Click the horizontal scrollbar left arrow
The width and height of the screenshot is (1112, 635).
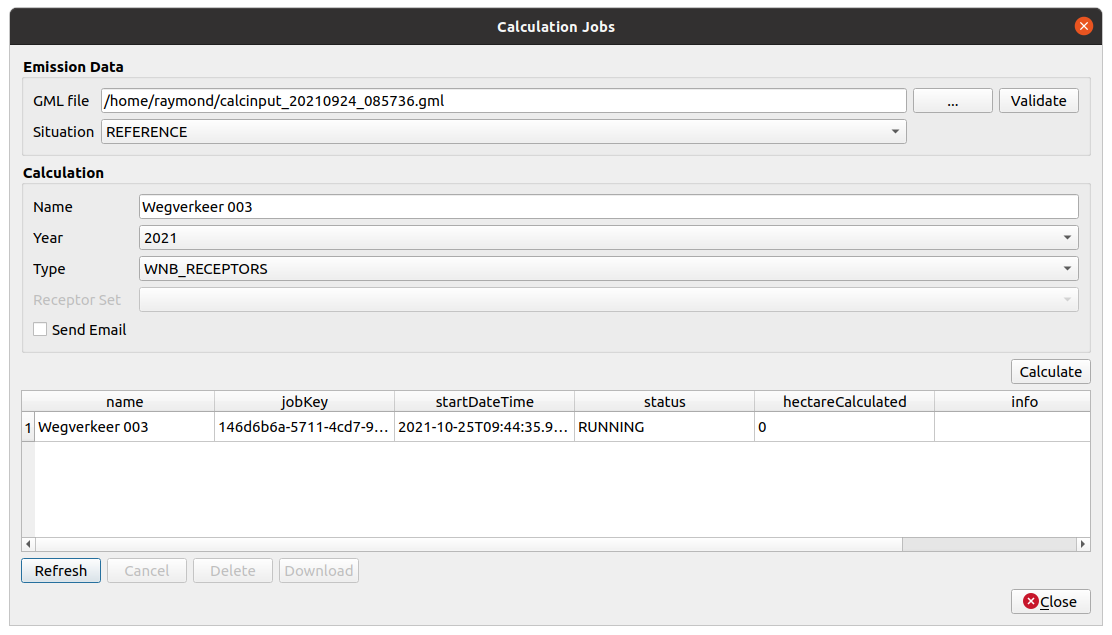point(28,545)
